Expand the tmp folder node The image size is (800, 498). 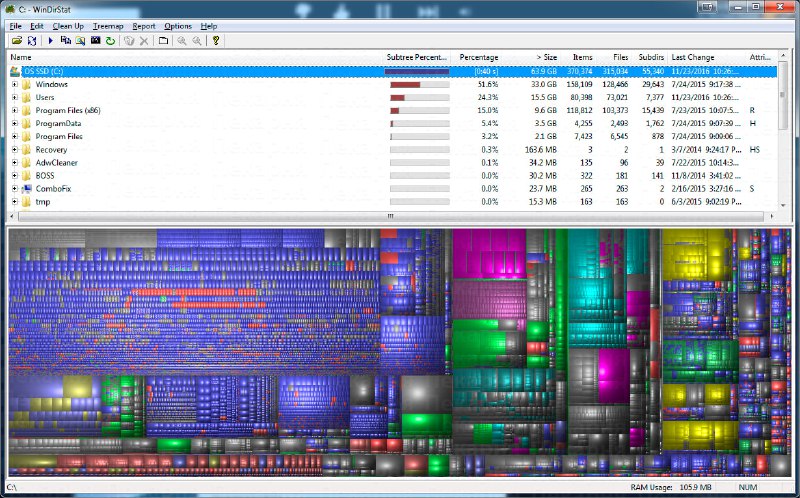coord(15,202)
